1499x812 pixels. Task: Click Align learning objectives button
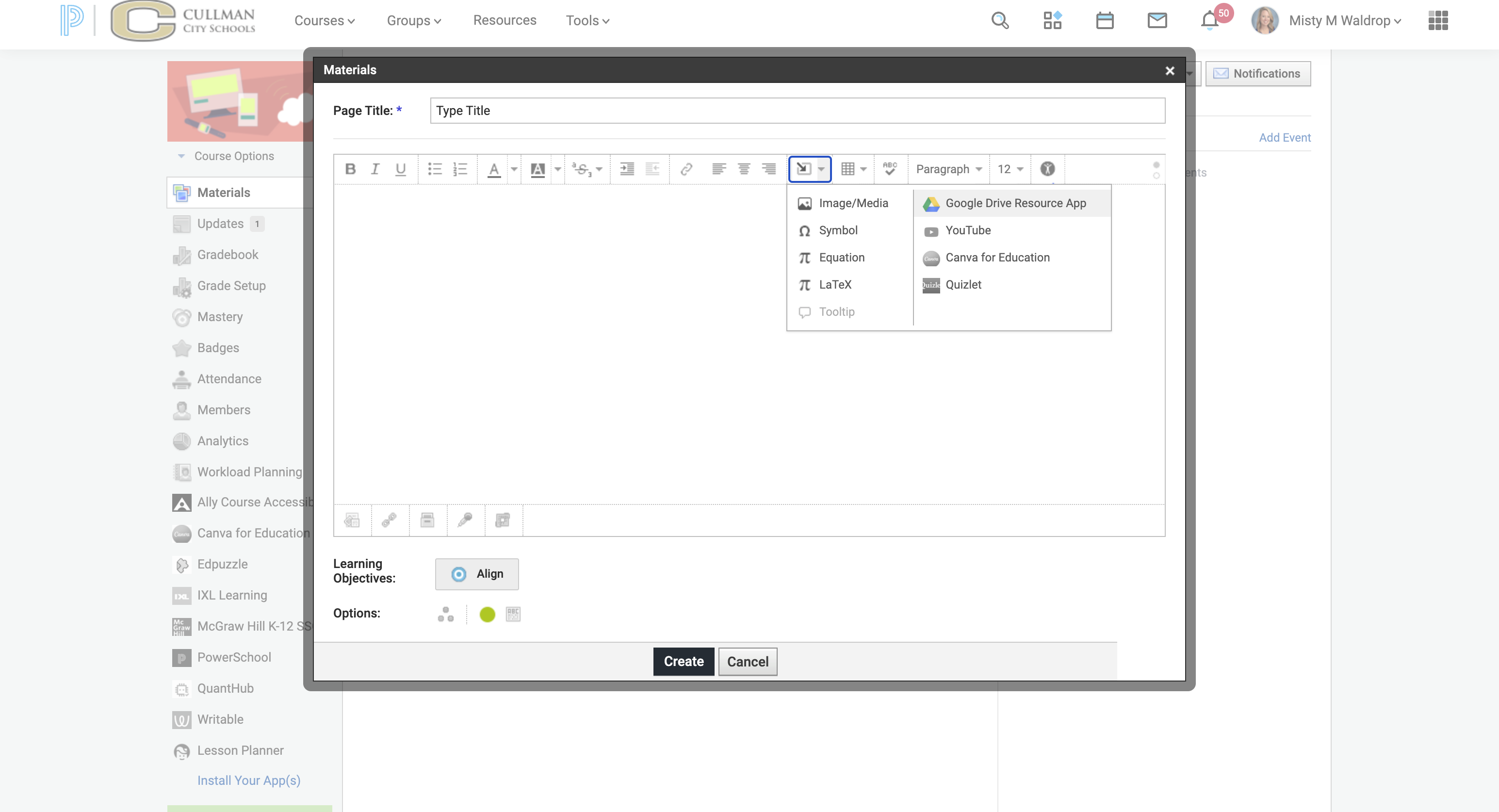[x=476, y=574]
